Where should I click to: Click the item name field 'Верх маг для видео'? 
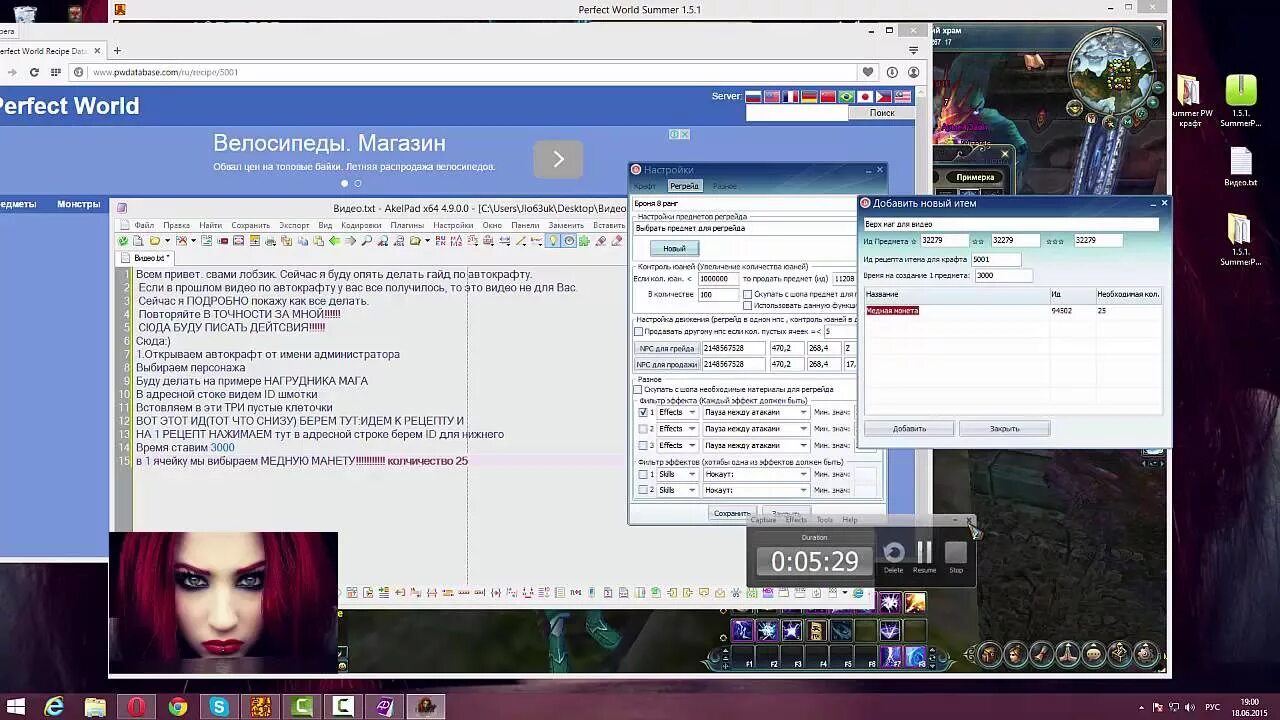tap(1011, 224)
